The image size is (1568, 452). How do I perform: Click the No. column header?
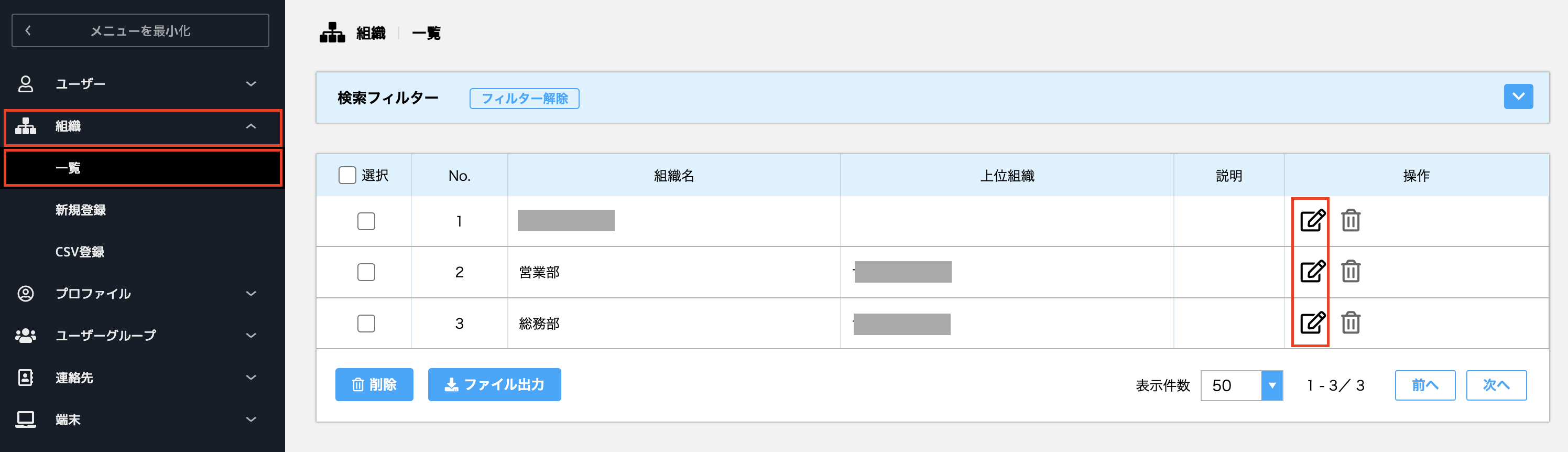(460, 176)
